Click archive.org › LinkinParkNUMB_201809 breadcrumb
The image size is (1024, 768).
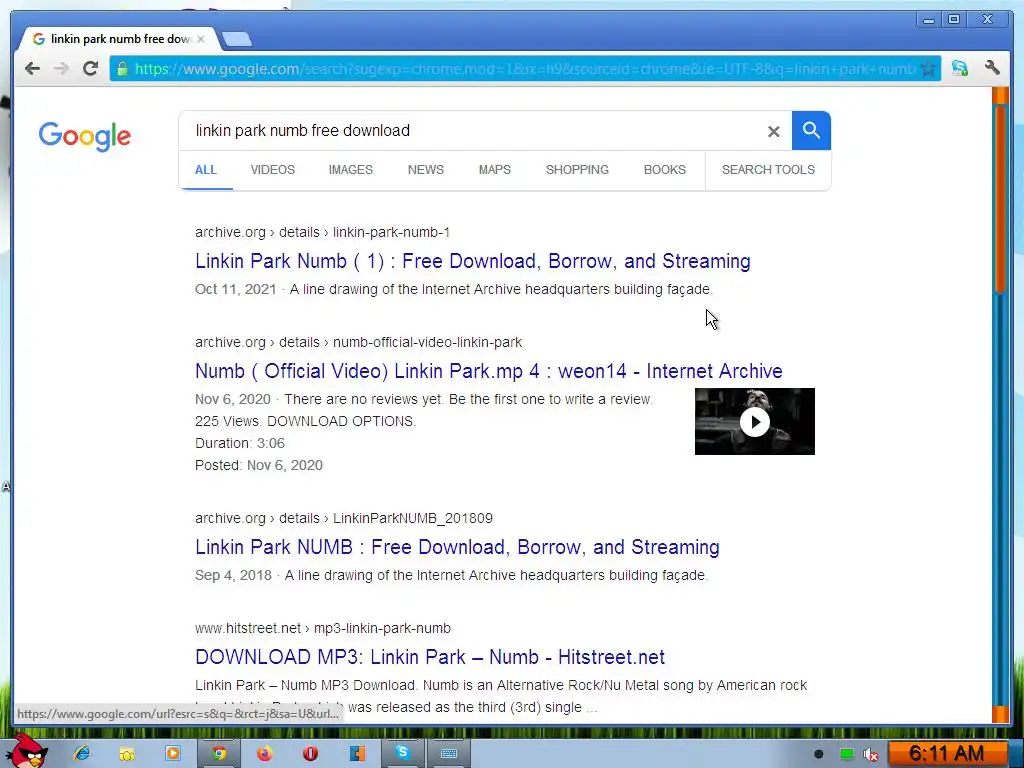[344, 519]
